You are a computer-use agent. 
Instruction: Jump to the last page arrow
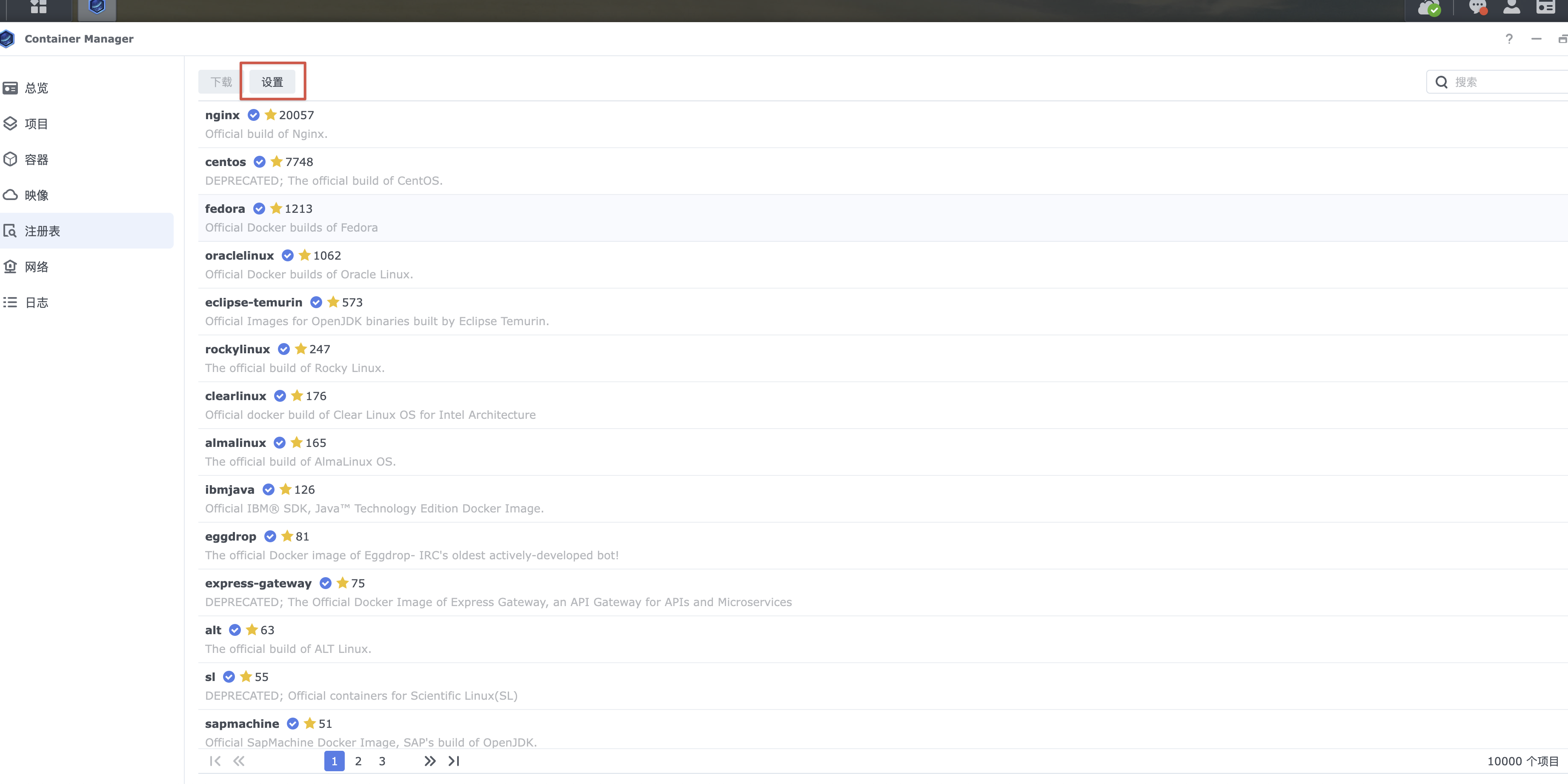pos(454,761)
